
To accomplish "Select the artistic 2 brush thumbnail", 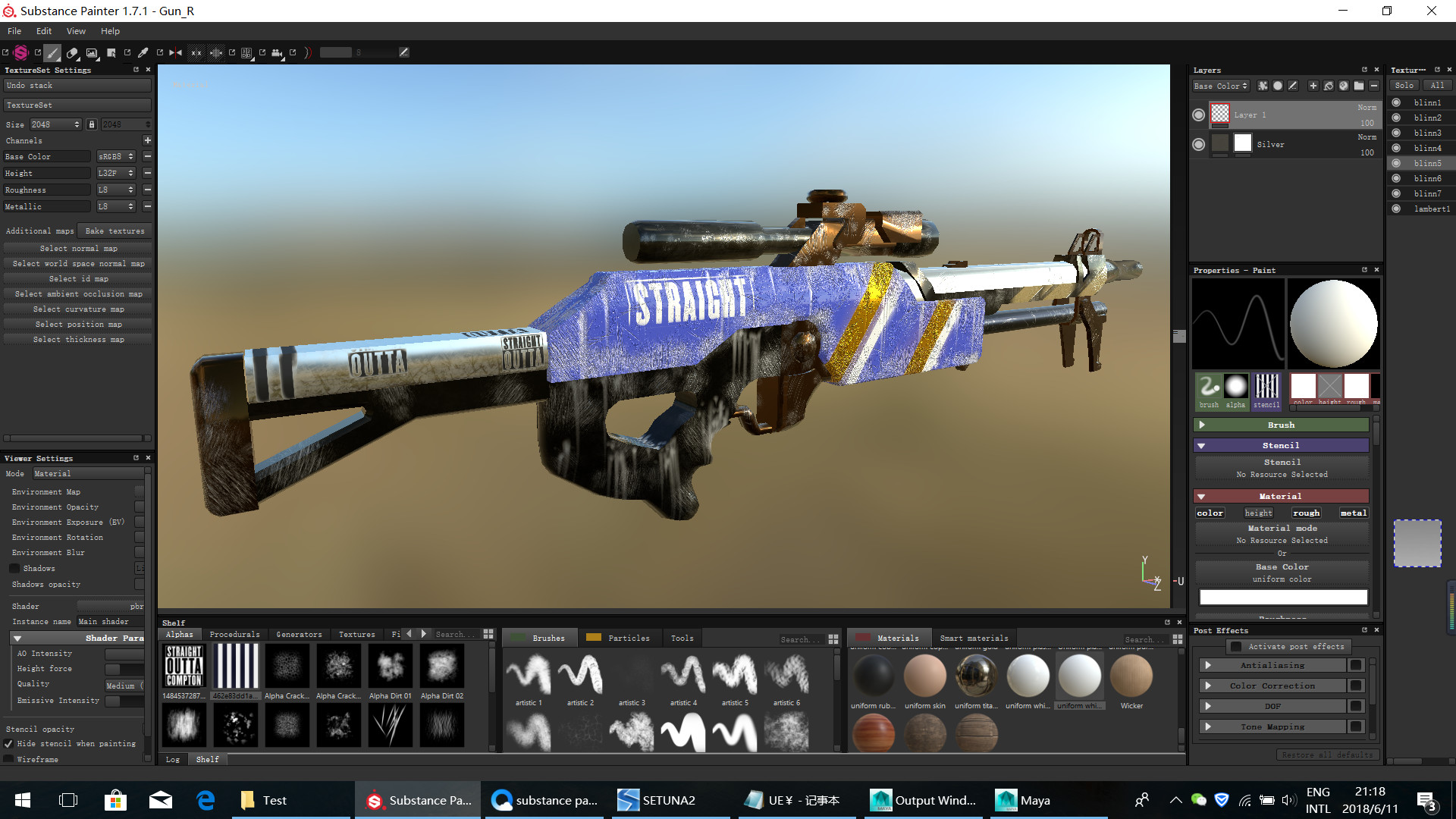I will click(580, 676).
